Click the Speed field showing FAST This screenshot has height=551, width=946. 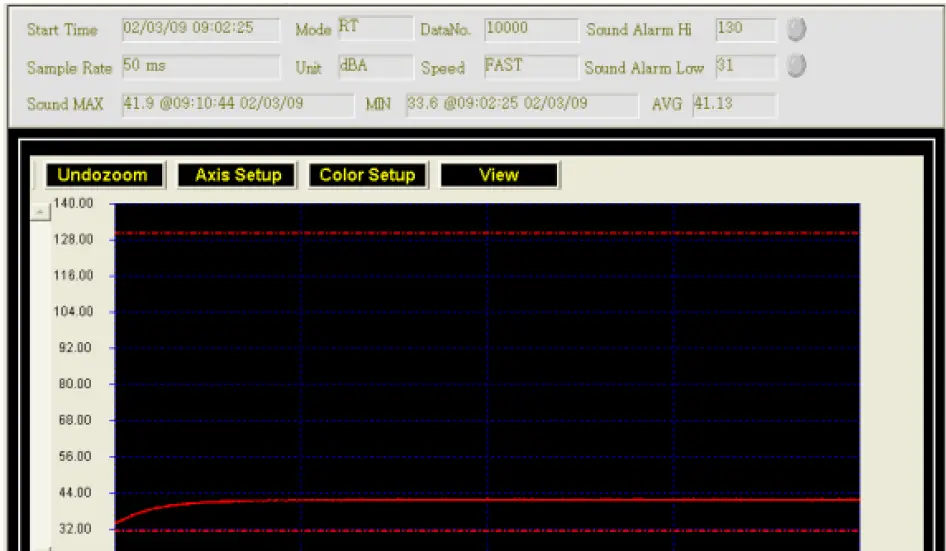(x=532, y=67)
